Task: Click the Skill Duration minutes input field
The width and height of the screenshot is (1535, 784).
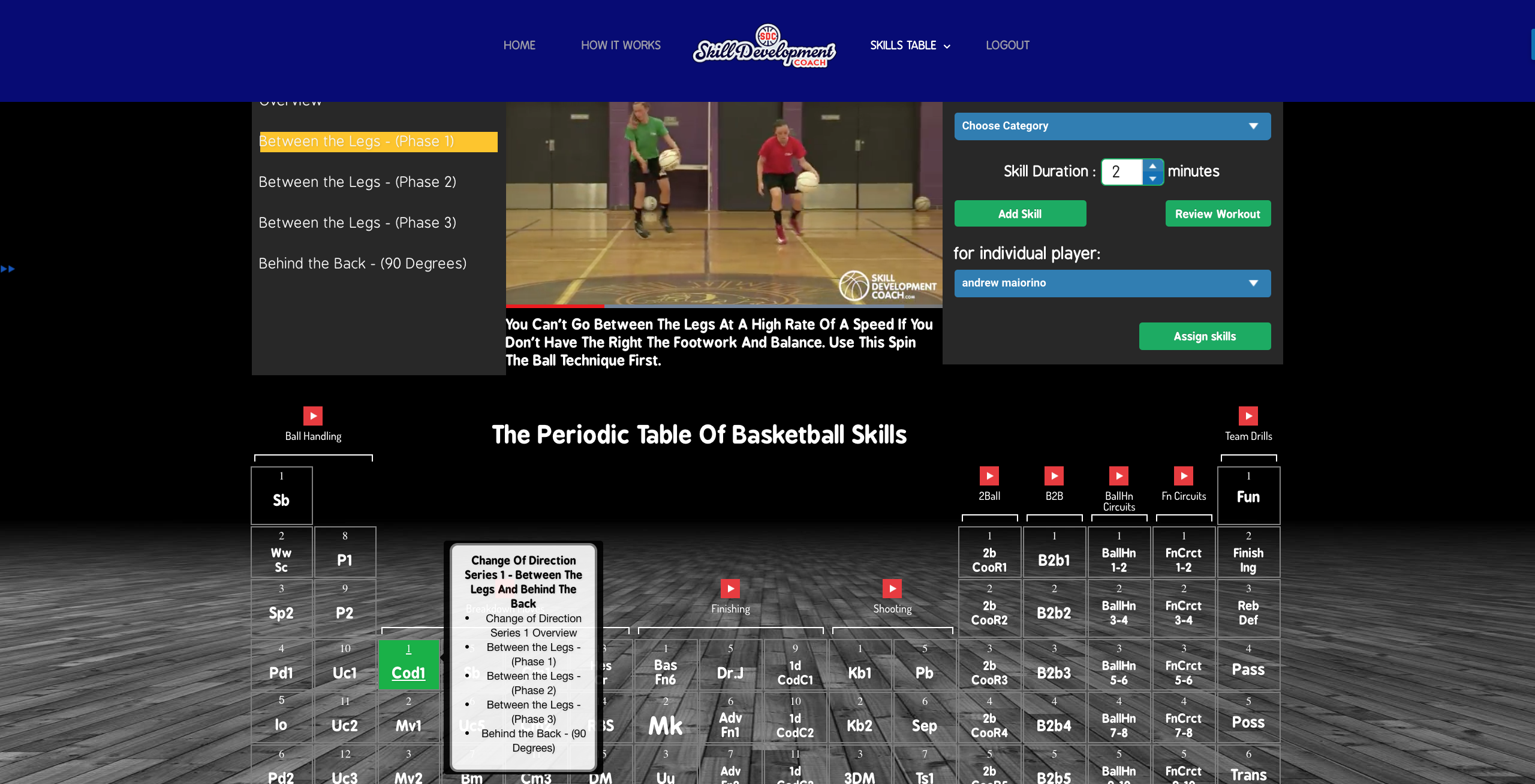Action: point(1121,171)
